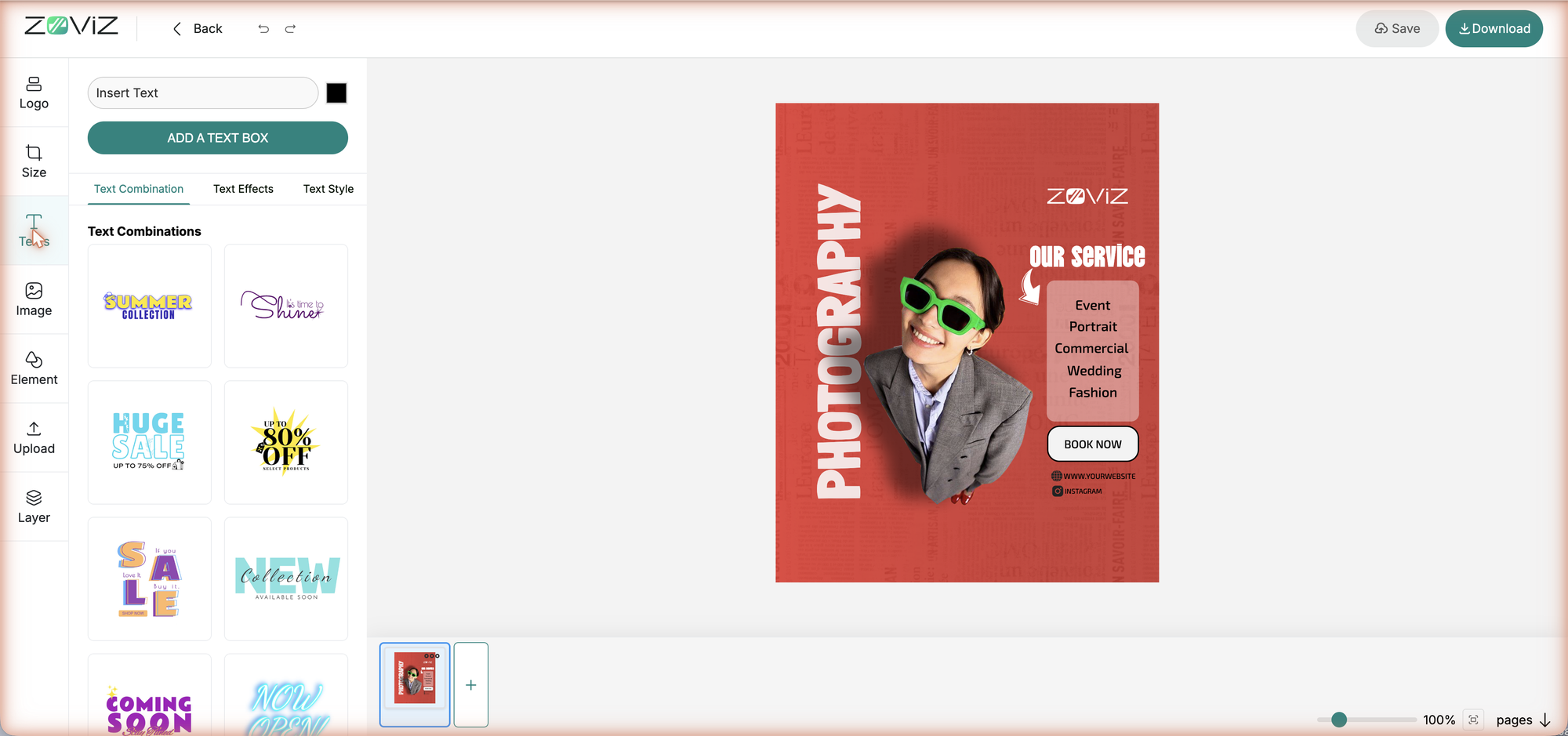Image resolution: width=1568 pixels, height=736 pixels.
Task: Select the Instagram icon on the poster
Action: pyautogui.click(x=1057, y=491)
